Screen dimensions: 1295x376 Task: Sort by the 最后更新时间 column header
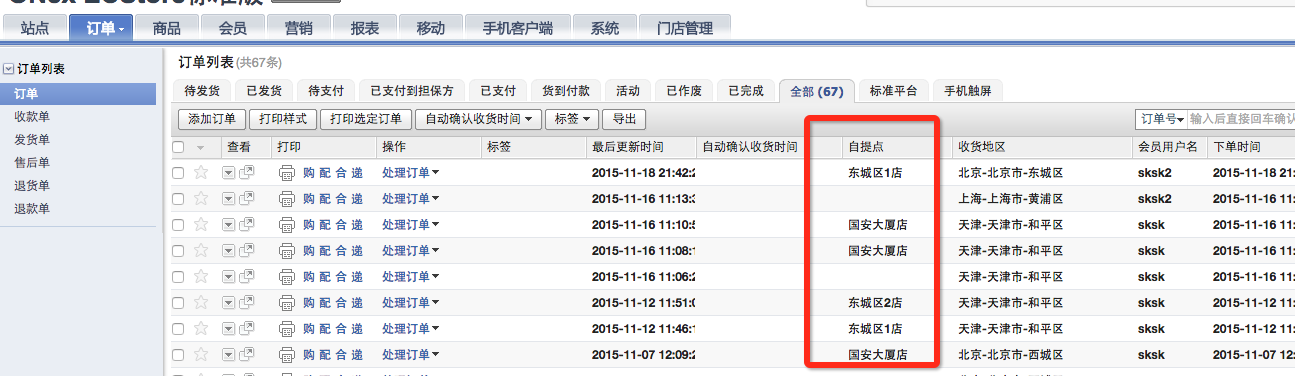point(627,147)
